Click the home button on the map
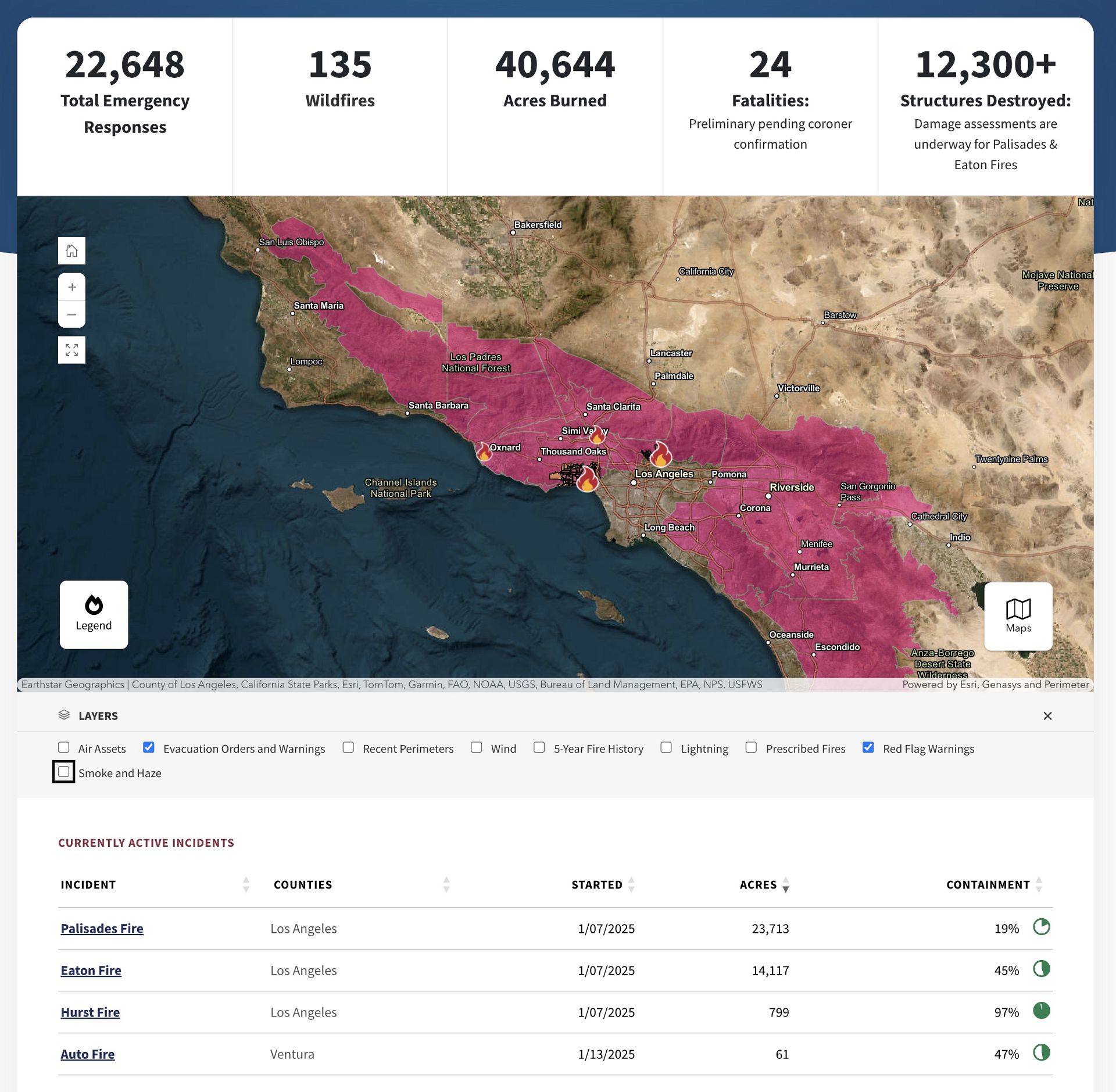1116x1092 pixels. [71, 250]
